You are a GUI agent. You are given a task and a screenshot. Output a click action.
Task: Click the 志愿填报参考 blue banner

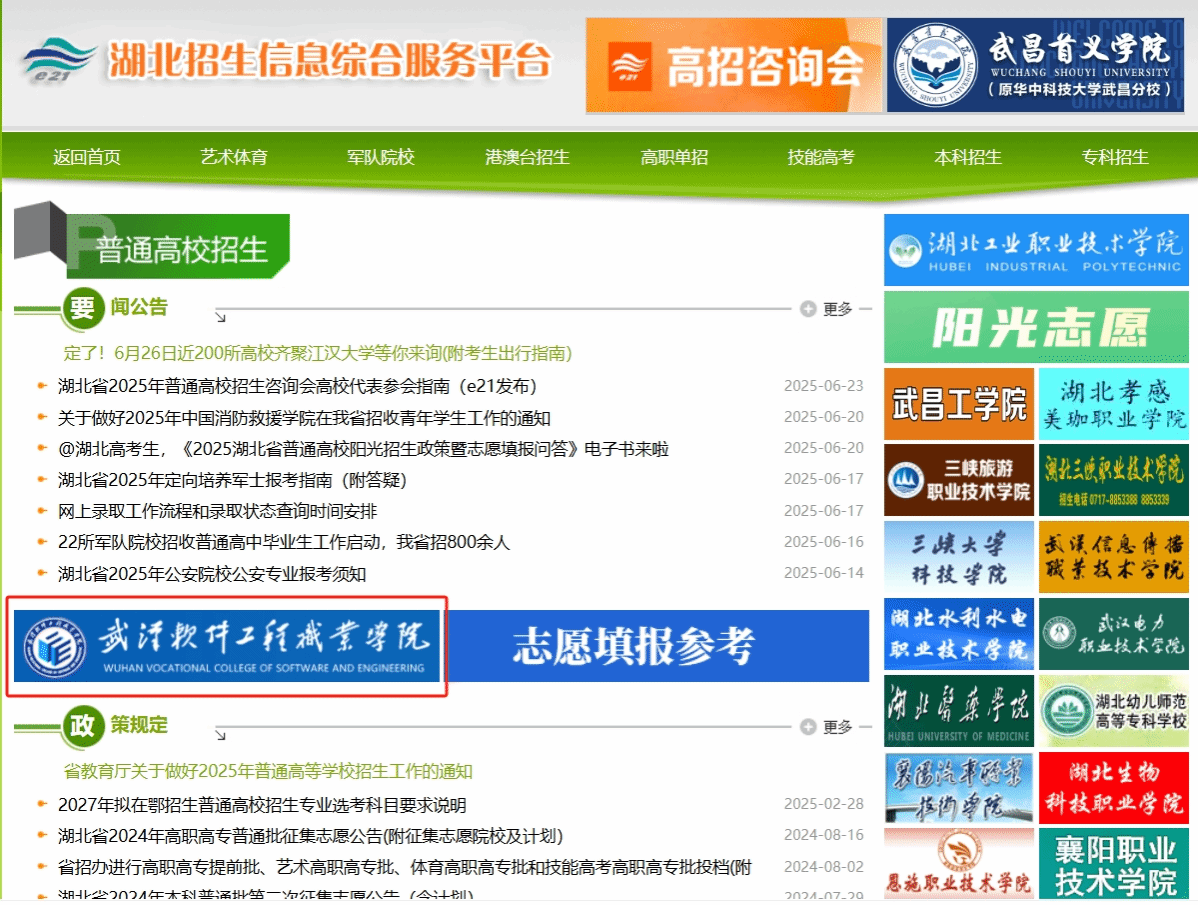tap(658, 646)
